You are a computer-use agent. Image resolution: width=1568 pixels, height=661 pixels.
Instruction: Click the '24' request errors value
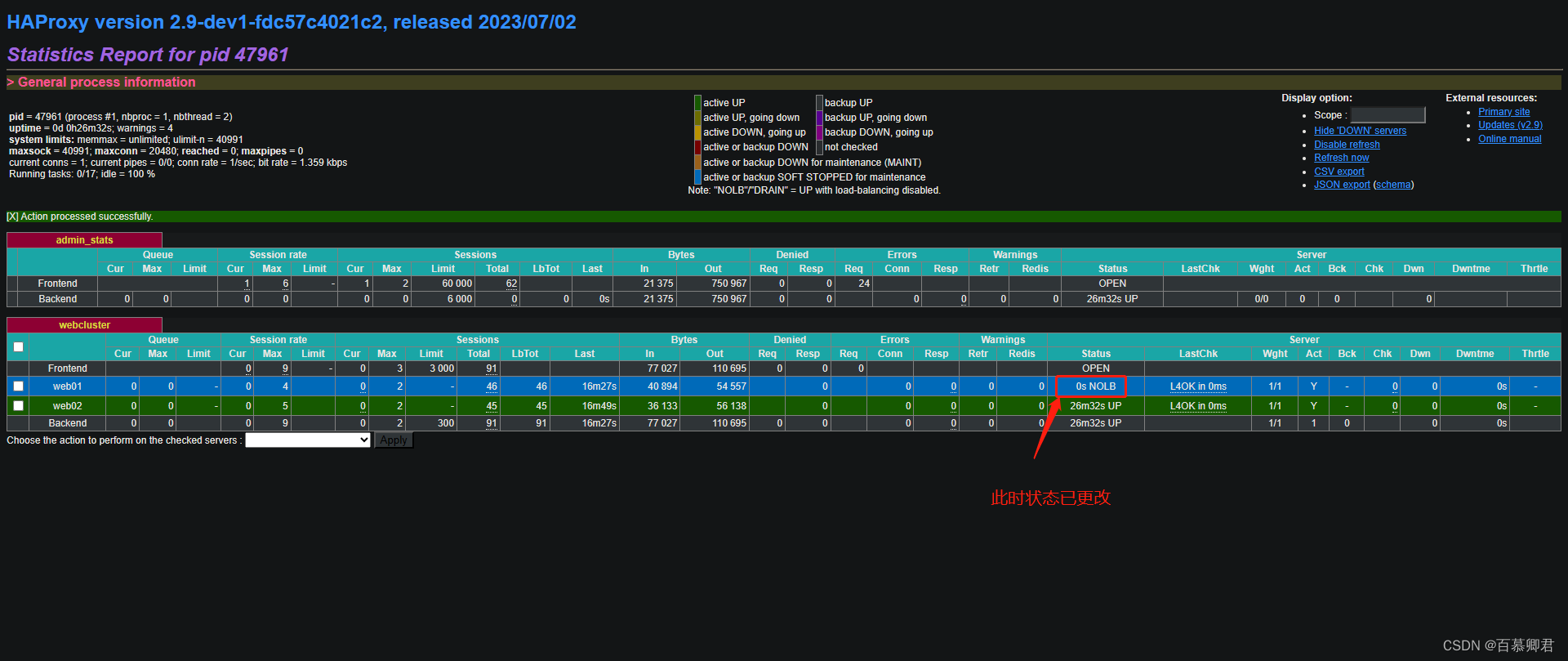click(x=864, y=284)
